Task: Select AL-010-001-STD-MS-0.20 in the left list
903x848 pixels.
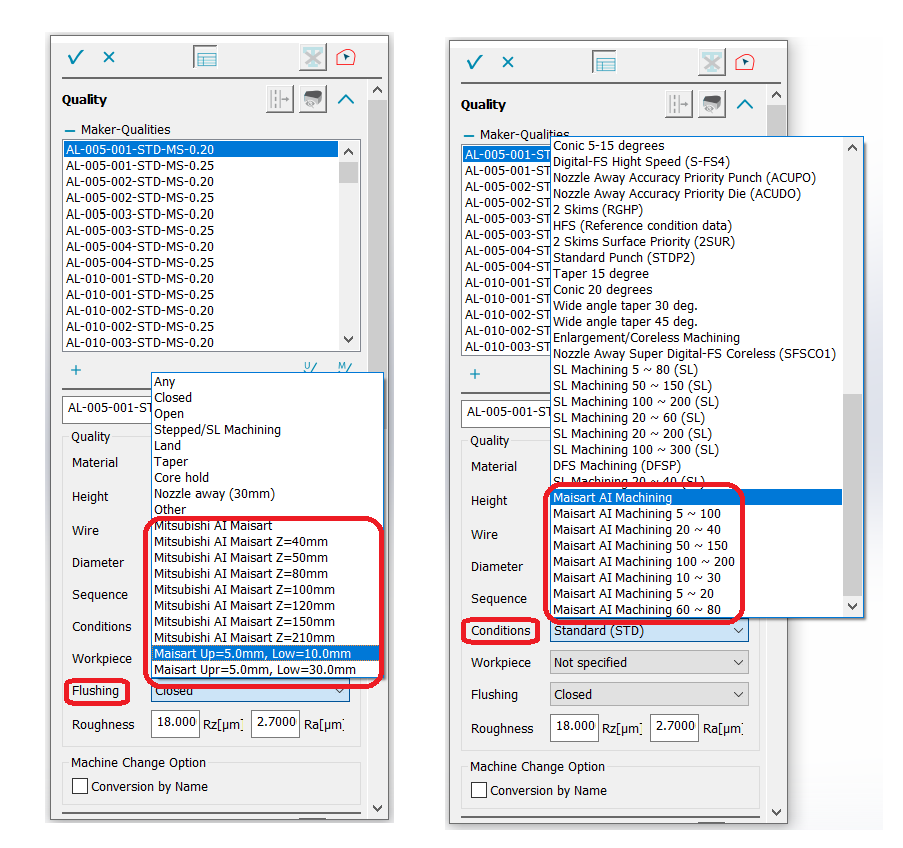Action: [x=140, y=278]
